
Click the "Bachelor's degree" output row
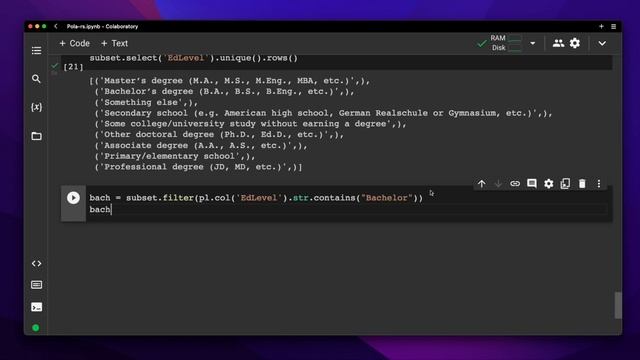click(x=224, y=91)
